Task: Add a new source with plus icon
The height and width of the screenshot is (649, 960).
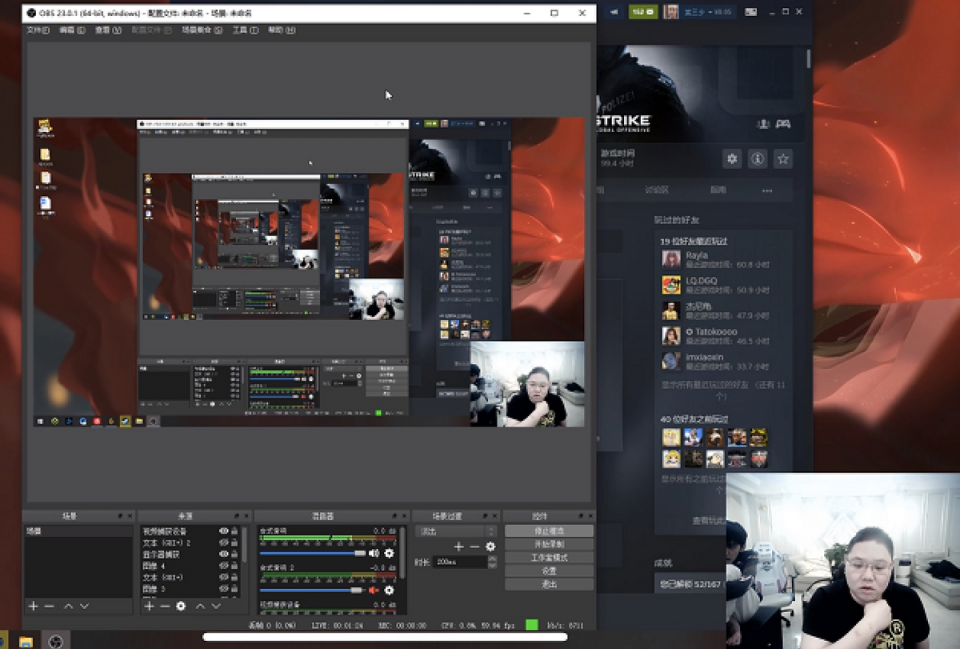Action: pos(149,606)
